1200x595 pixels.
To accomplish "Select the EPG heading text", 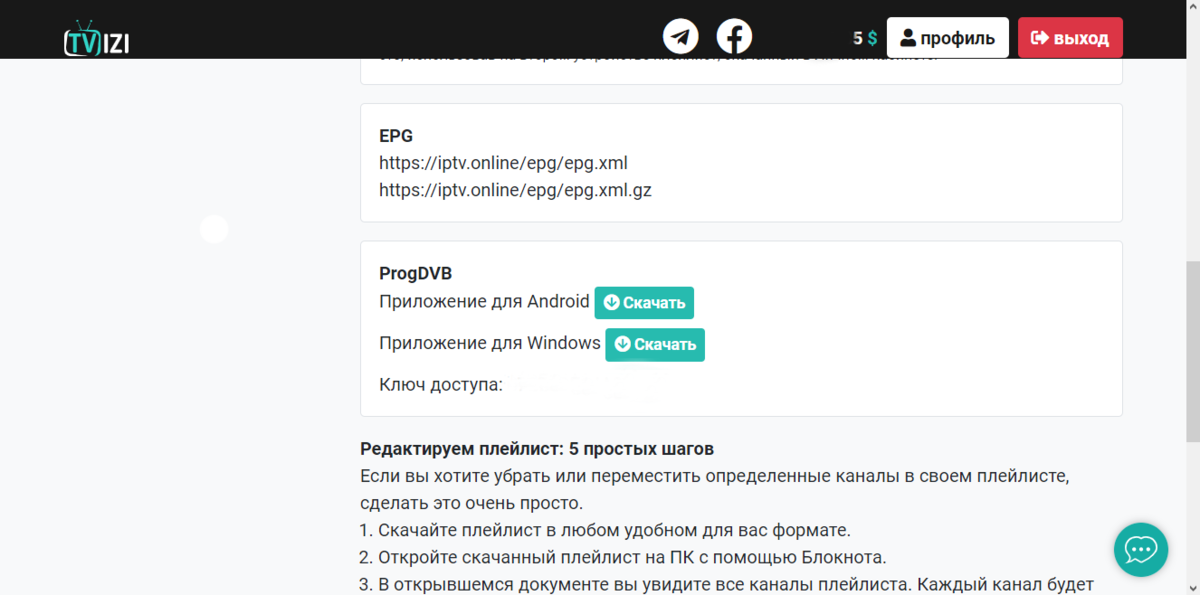I will coord(394,135).
